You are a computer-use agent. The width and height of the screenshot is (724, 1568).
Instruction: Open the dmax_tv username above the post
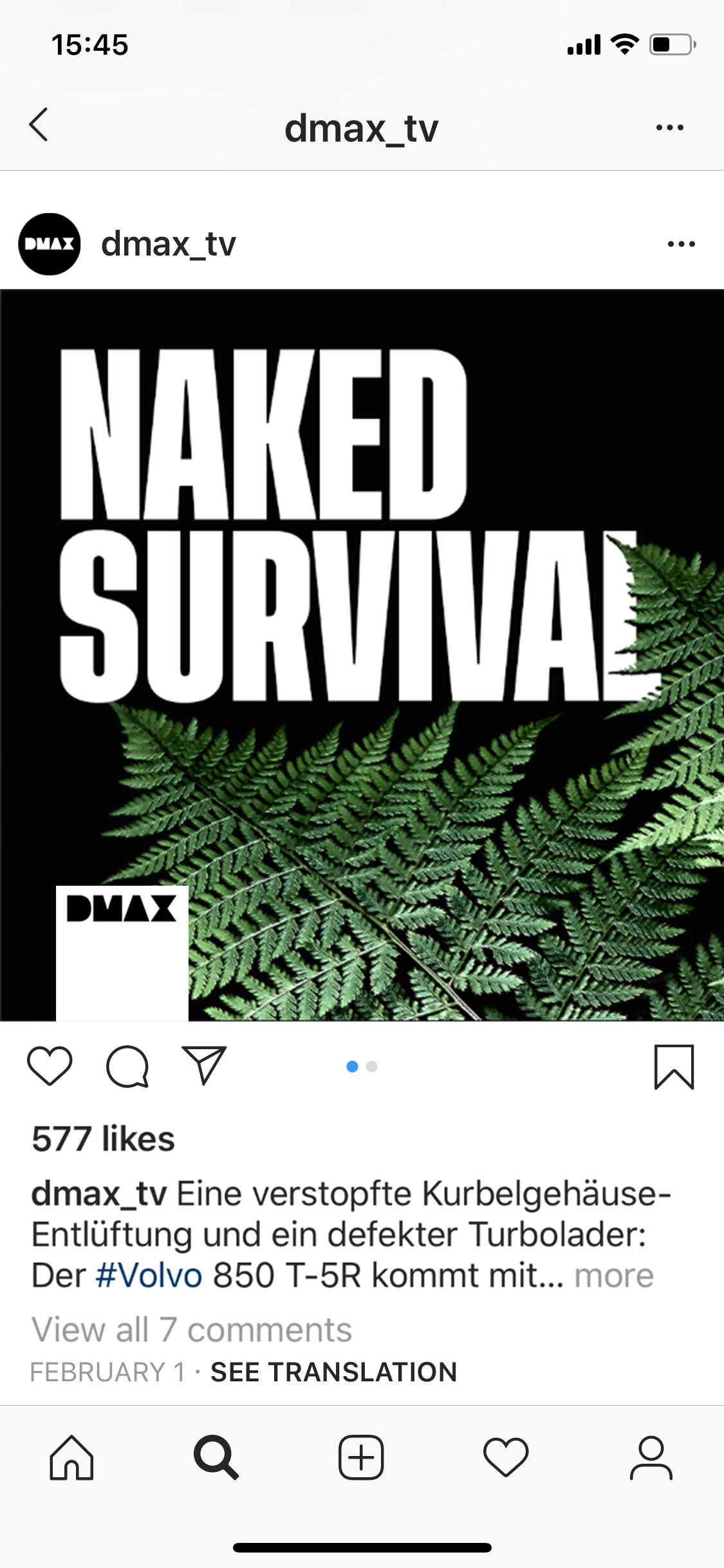click(169, 245)
